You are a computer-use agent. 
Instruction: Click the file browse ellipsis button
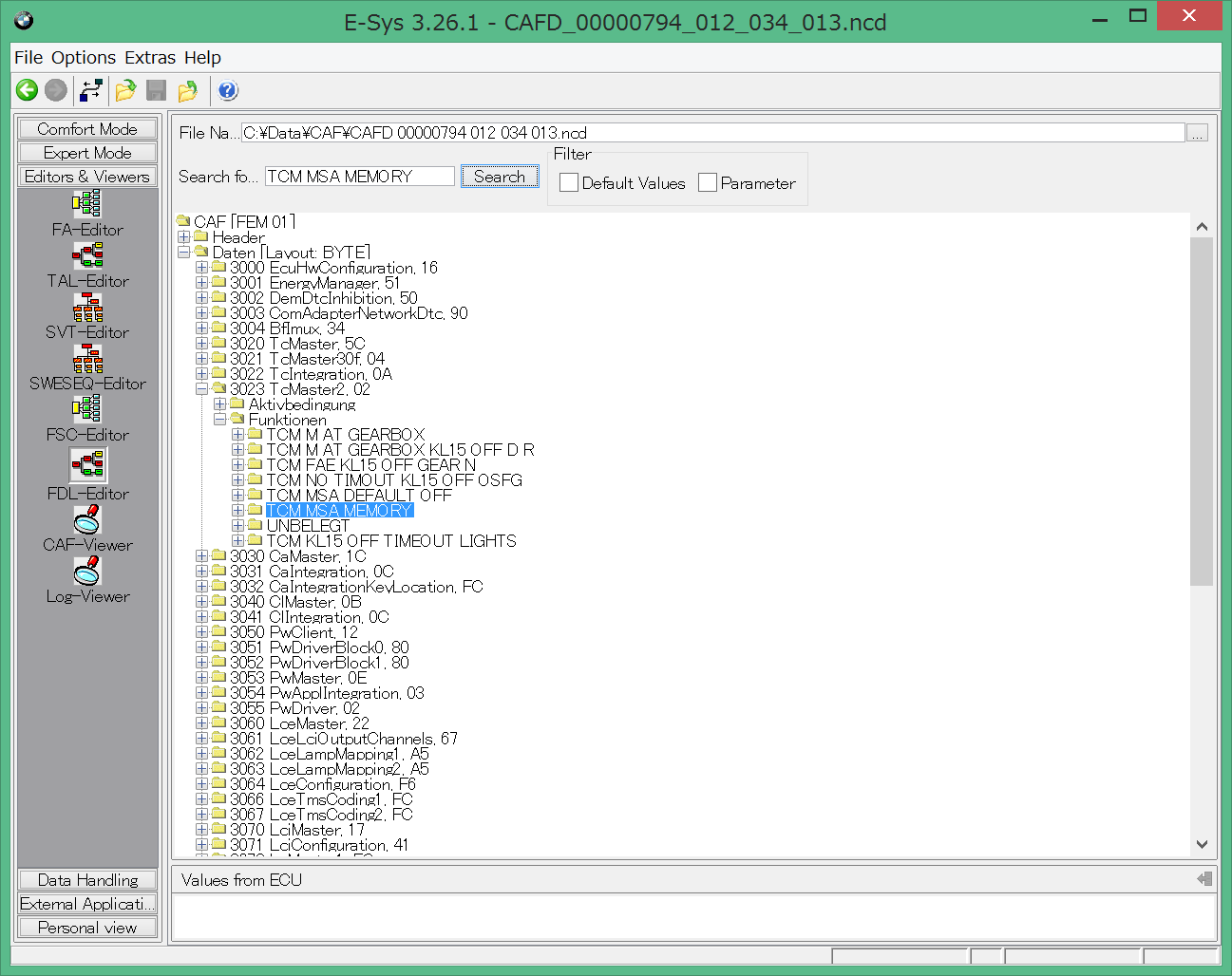click(1198, 133)
